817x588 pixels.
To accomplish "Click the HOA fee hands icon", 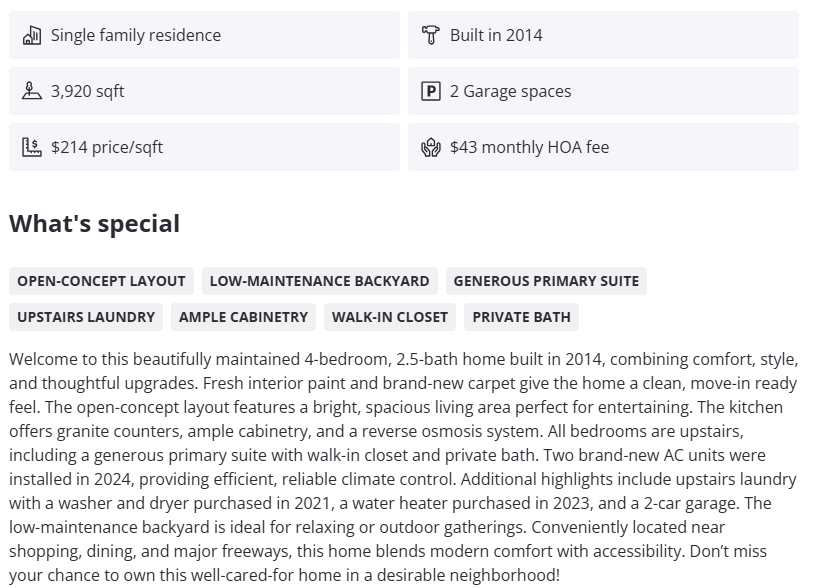I will click(431, 147).
